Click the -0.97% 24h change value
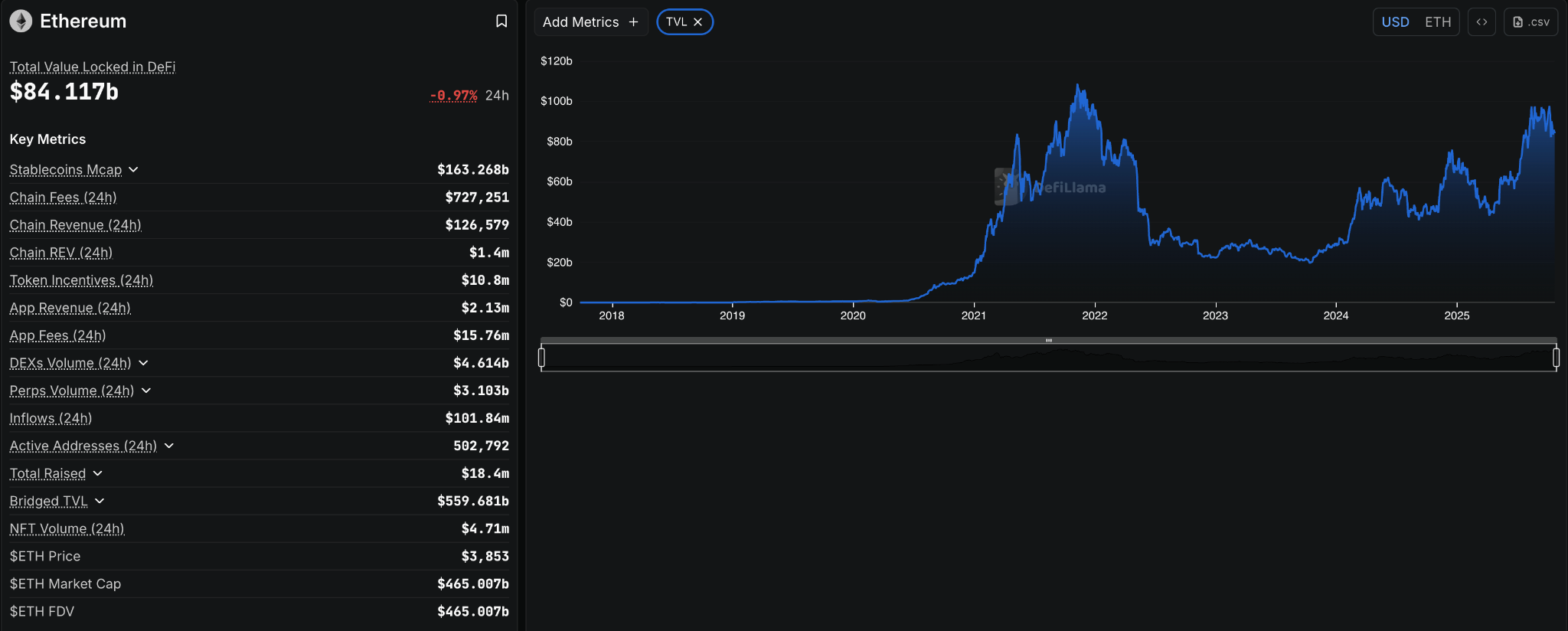 tap(453, 96)
